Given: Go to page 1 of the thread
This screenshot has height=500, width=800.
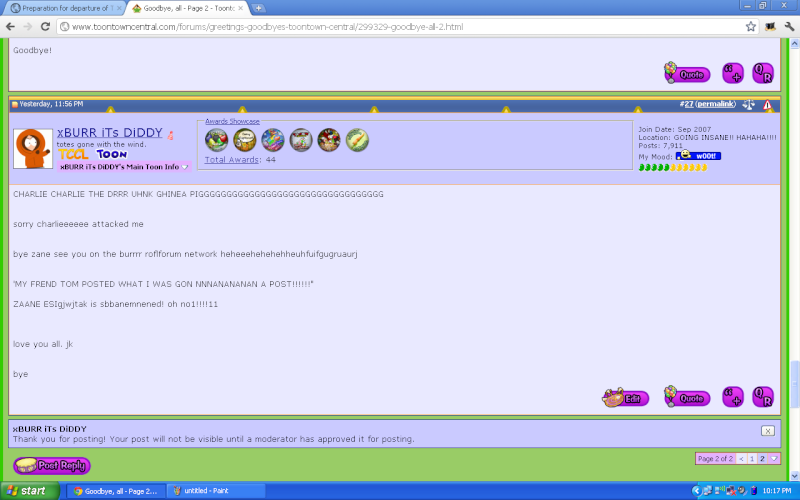Looking at the screenshot, I should click(x=752, y=459).
